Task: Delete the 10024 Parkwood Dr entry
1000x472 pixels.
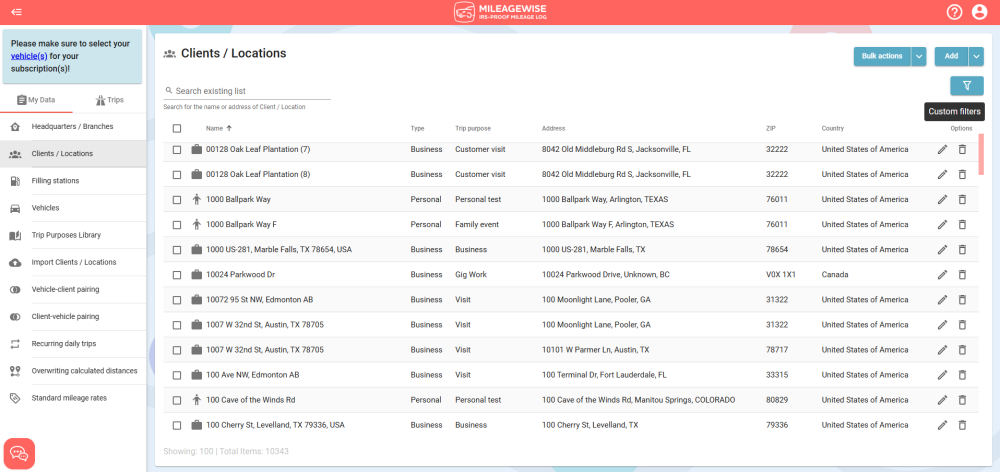Action: [x=962, y=274]
